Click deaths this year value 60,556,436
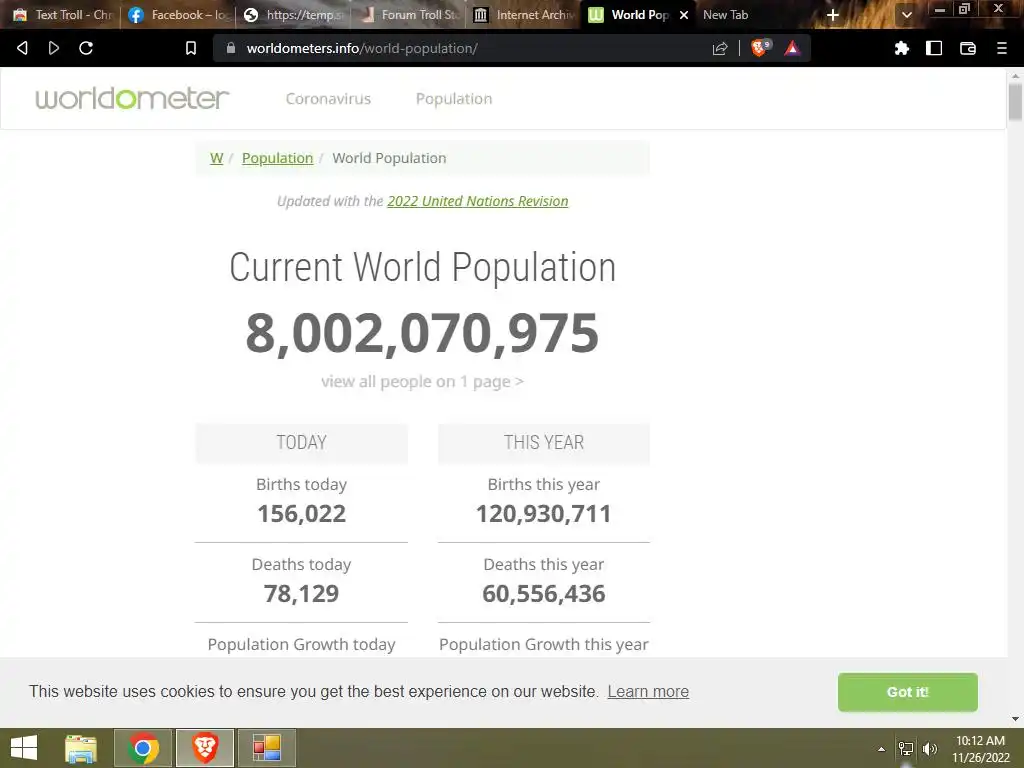 click(x=543, y=594)
